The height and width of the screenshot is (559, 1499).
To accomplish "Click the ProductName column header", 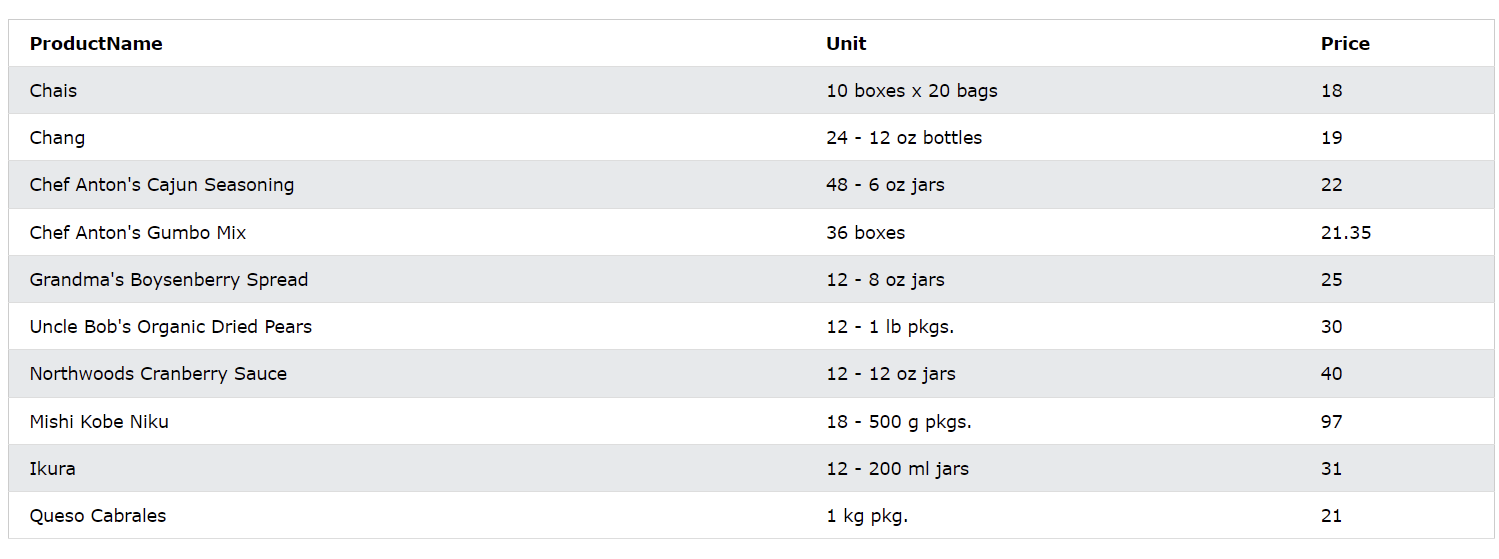I will 96,44.
